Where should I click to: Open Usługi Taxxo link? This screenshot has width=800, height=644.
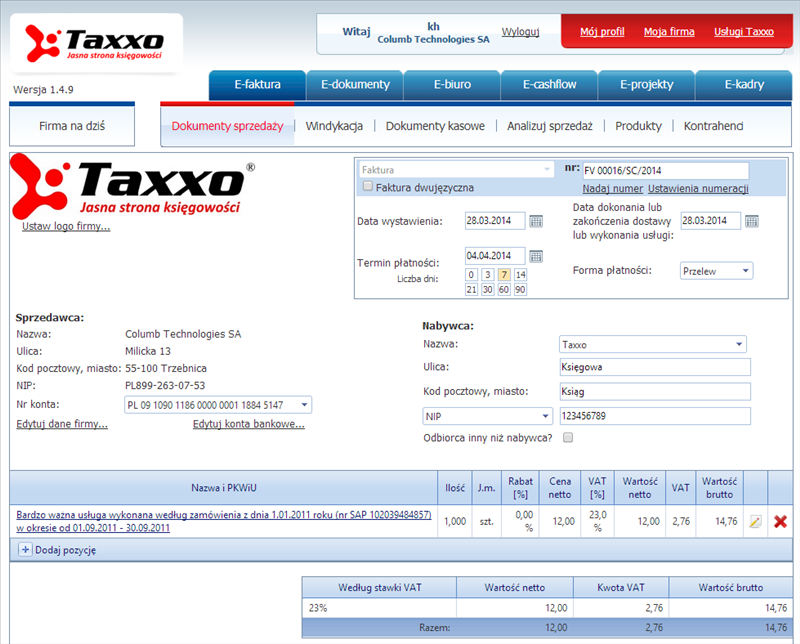click(x=744, y=32)
